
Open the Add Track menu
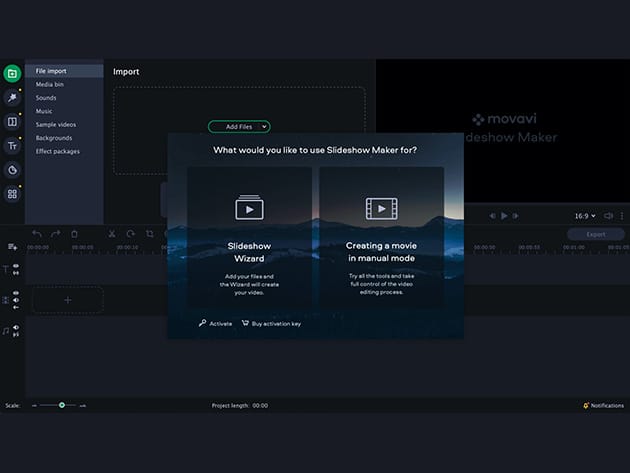13,247
